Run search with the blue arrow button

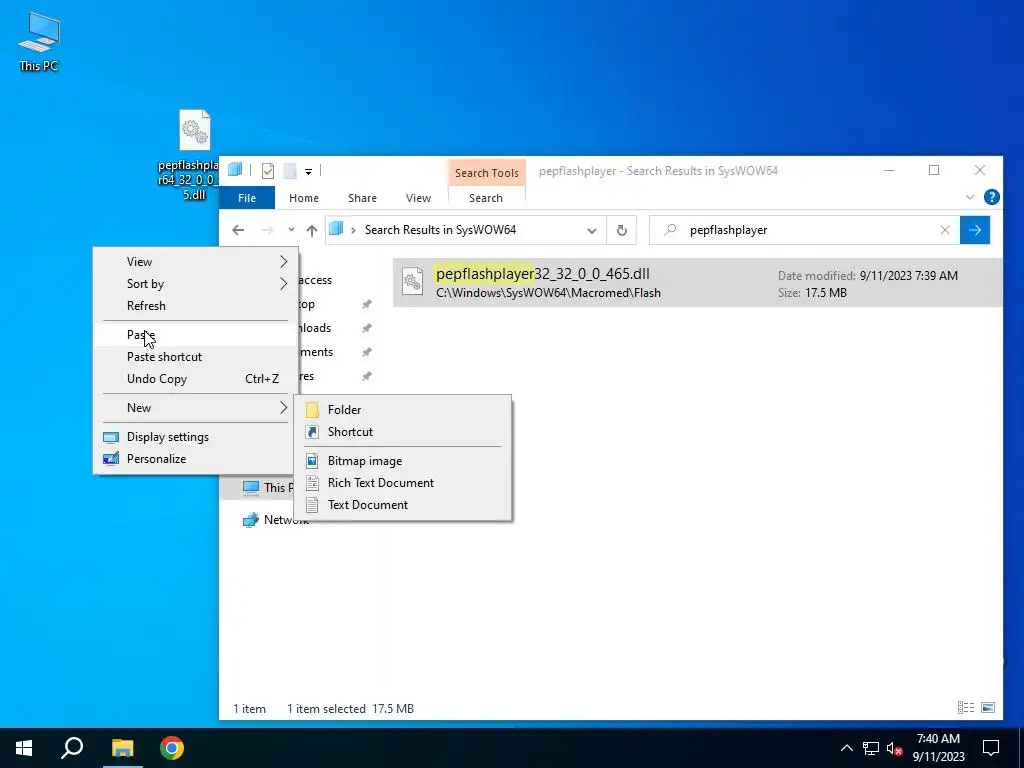tap(975, 230)
